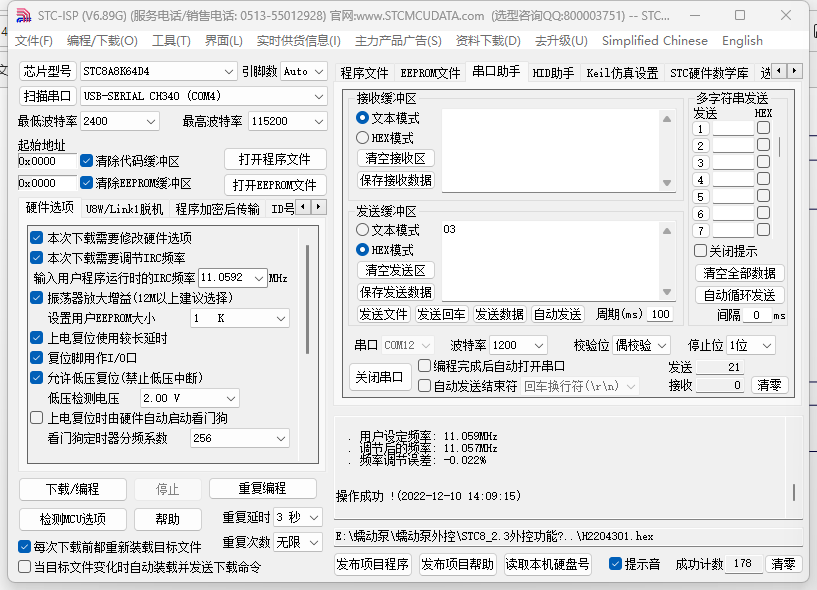Screen dimensions: 817x590
Task: Expand the 最高波特率 115200 dropdown
Action: 318,121
